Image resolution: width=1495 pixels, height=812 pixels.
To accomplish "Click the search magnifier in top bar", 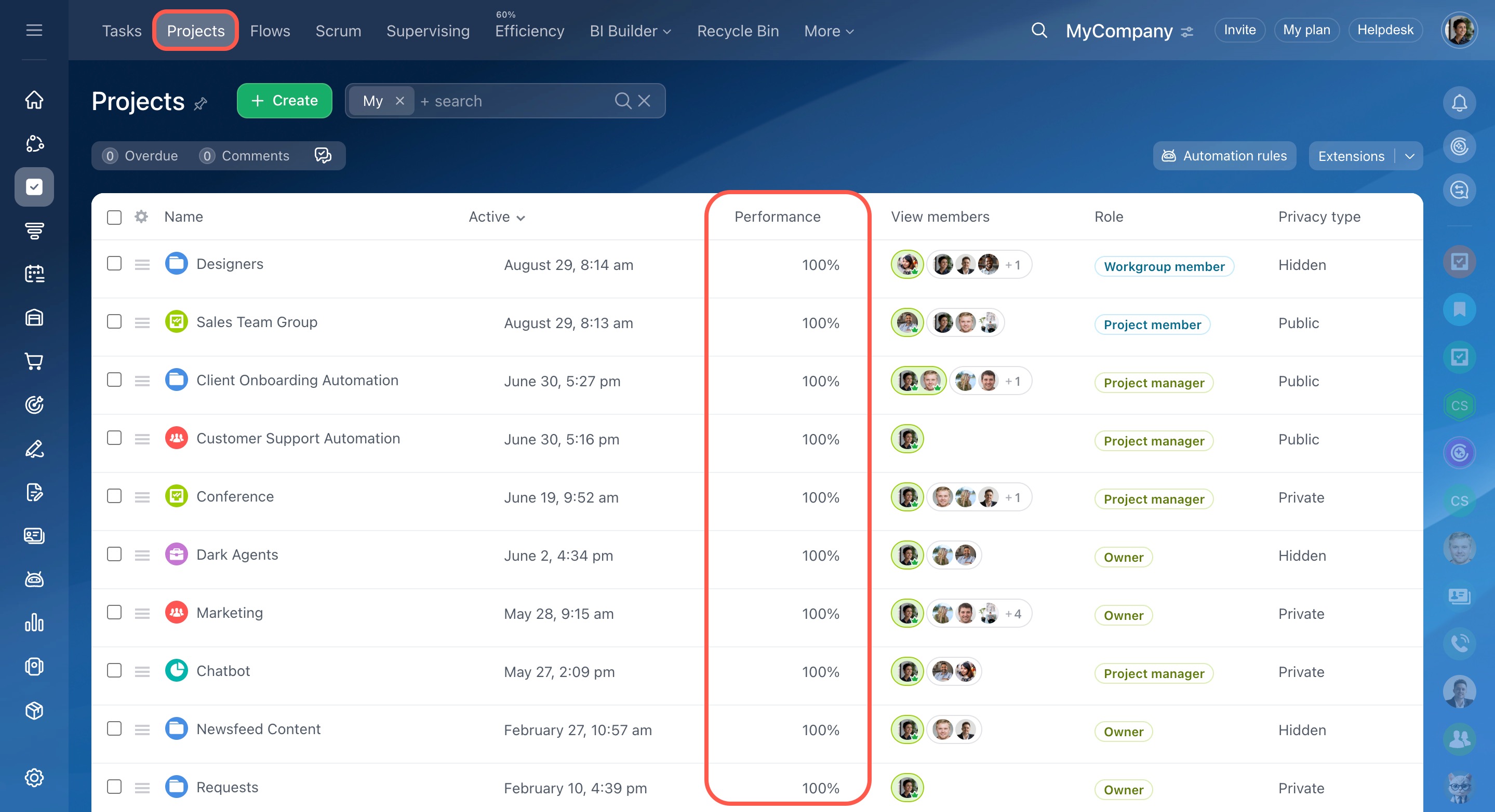I will pyautogui.click(x=1039, y=30).
